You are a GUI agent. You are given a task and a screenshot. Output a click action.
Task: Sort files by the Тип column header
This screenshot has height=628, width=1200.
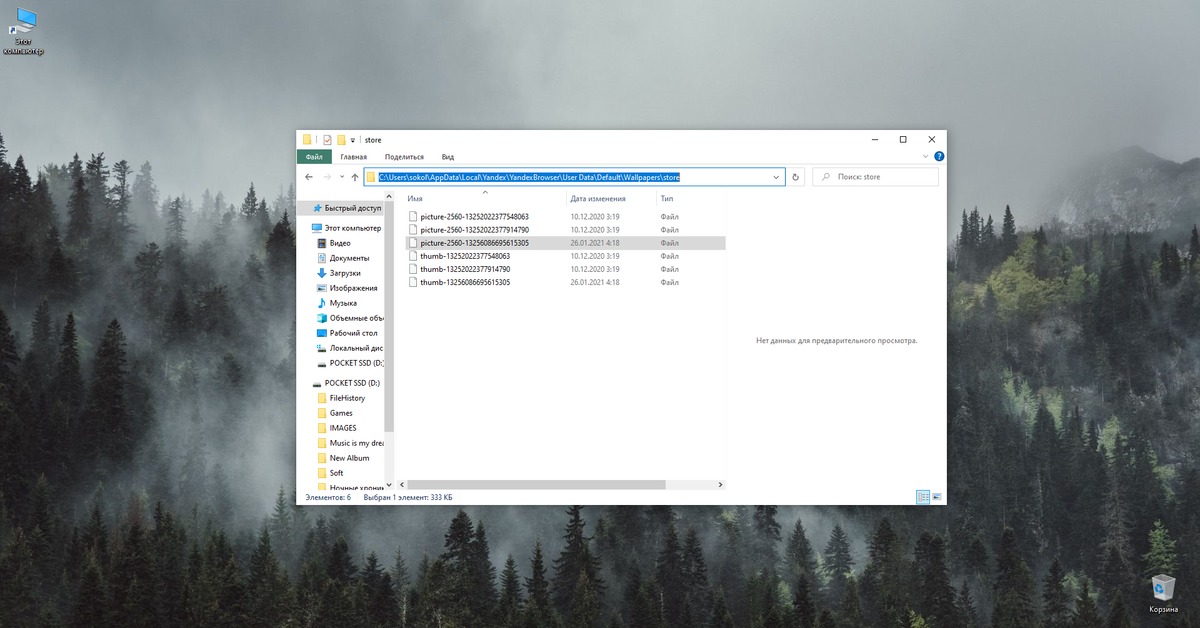(666, 199)
